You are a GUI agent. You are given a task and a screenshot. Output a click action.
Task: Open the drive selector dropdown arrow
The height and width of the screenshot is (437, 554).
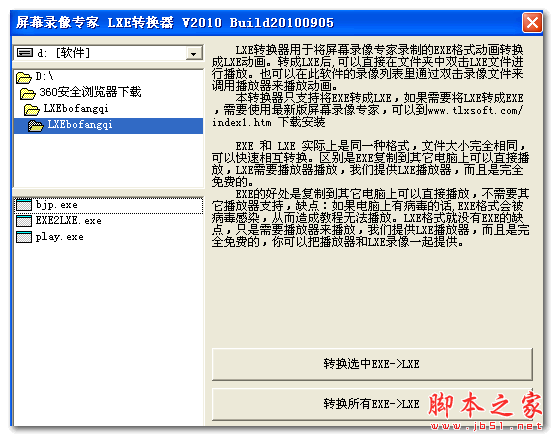(x=194, y=54)
